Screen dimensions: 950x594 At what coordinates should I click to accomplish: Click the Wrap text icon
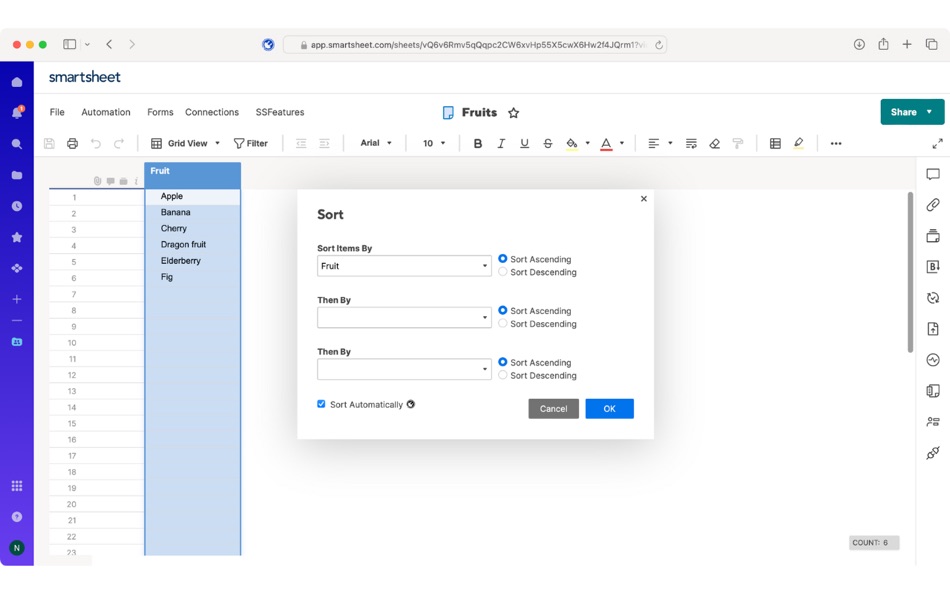pos(691,144)
